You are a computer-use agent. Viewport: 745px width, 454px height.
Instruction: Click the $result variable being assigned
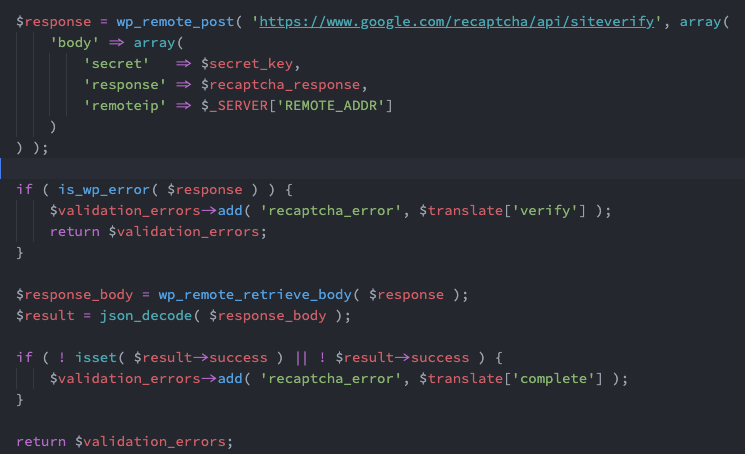(x=45, y=316)
